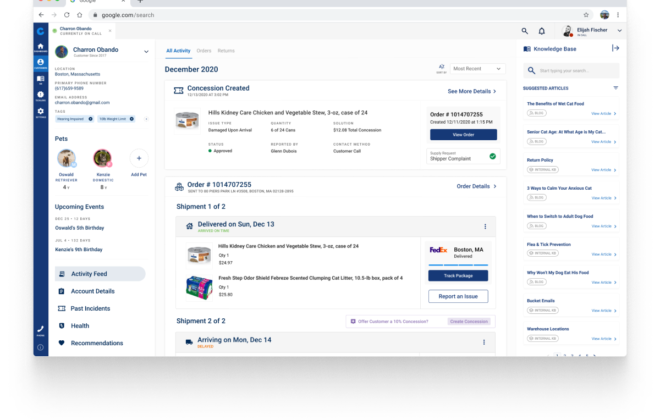The width and height of the screenshot is (660, 420).
Task: Click FedEx delivery progress bar
Action: 458,265
